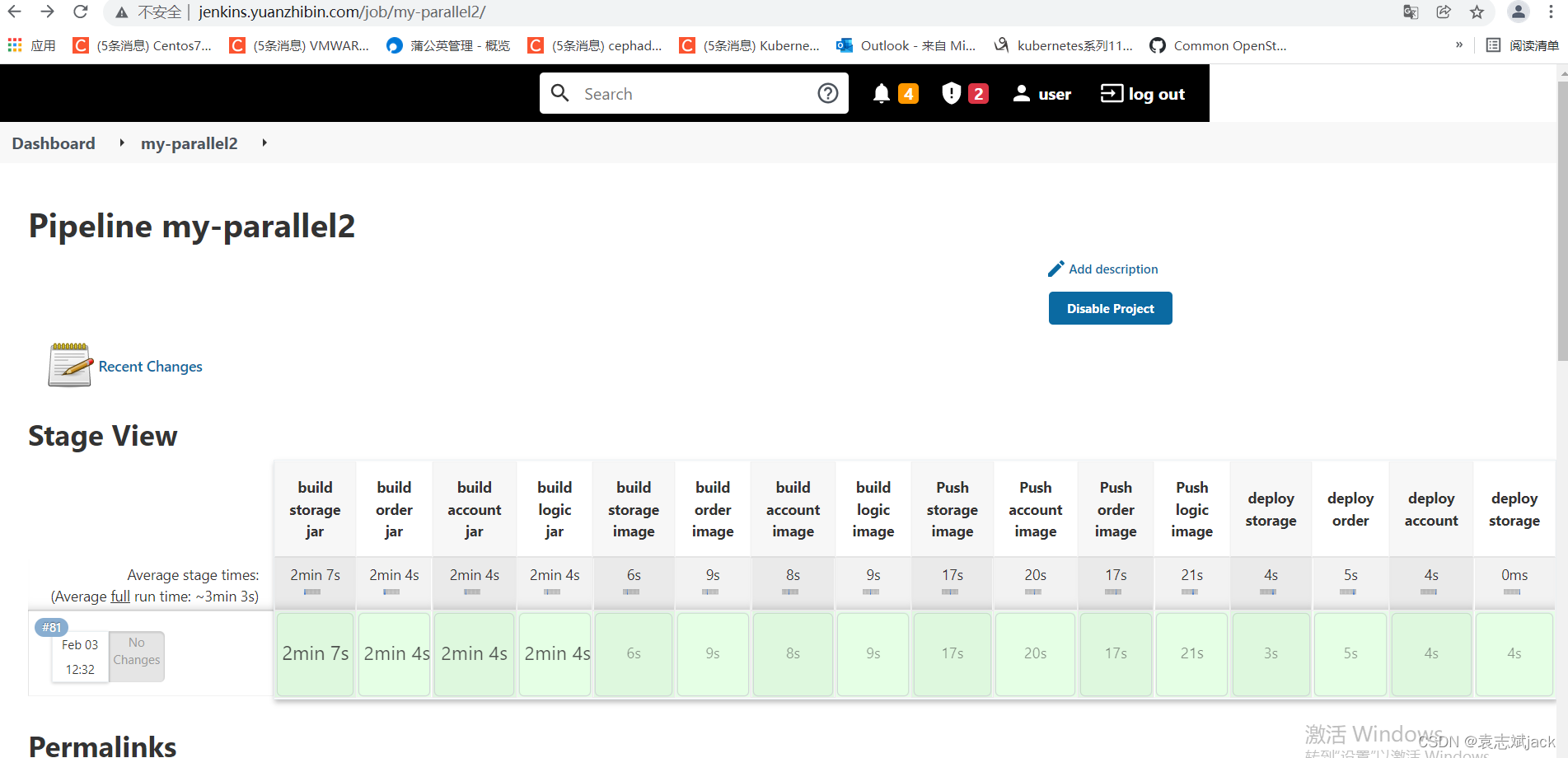Click build storage image 6s run cell

(x=634, y=654)
